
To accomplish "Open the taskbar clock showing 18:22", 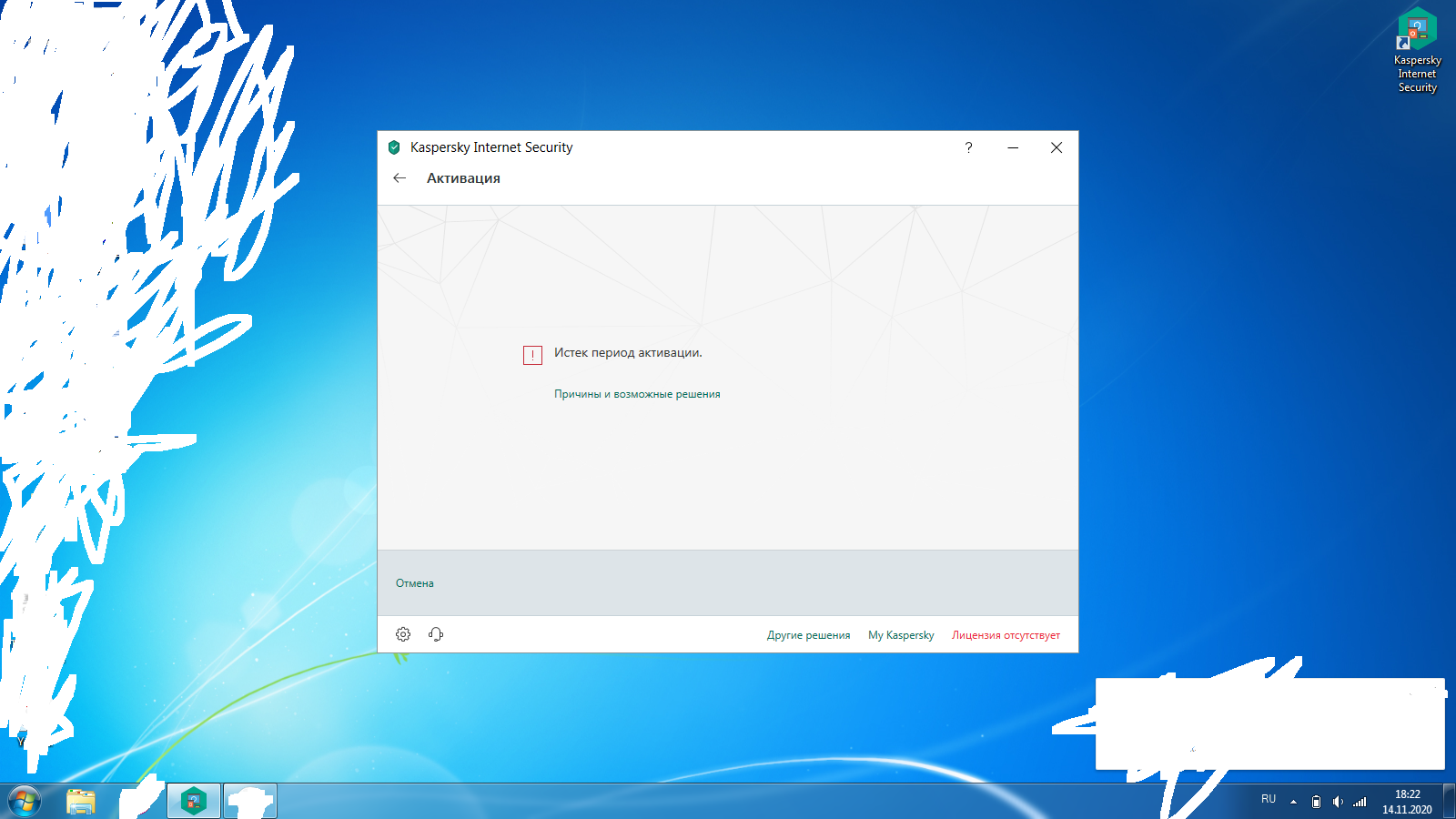I will (1407, 802).
